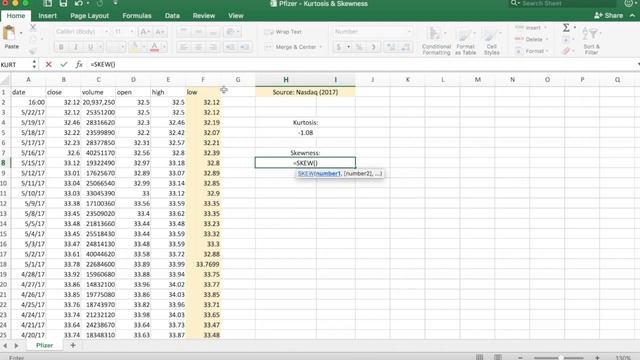Toggle align text right
640x360 pixels.
pos(213,47)
